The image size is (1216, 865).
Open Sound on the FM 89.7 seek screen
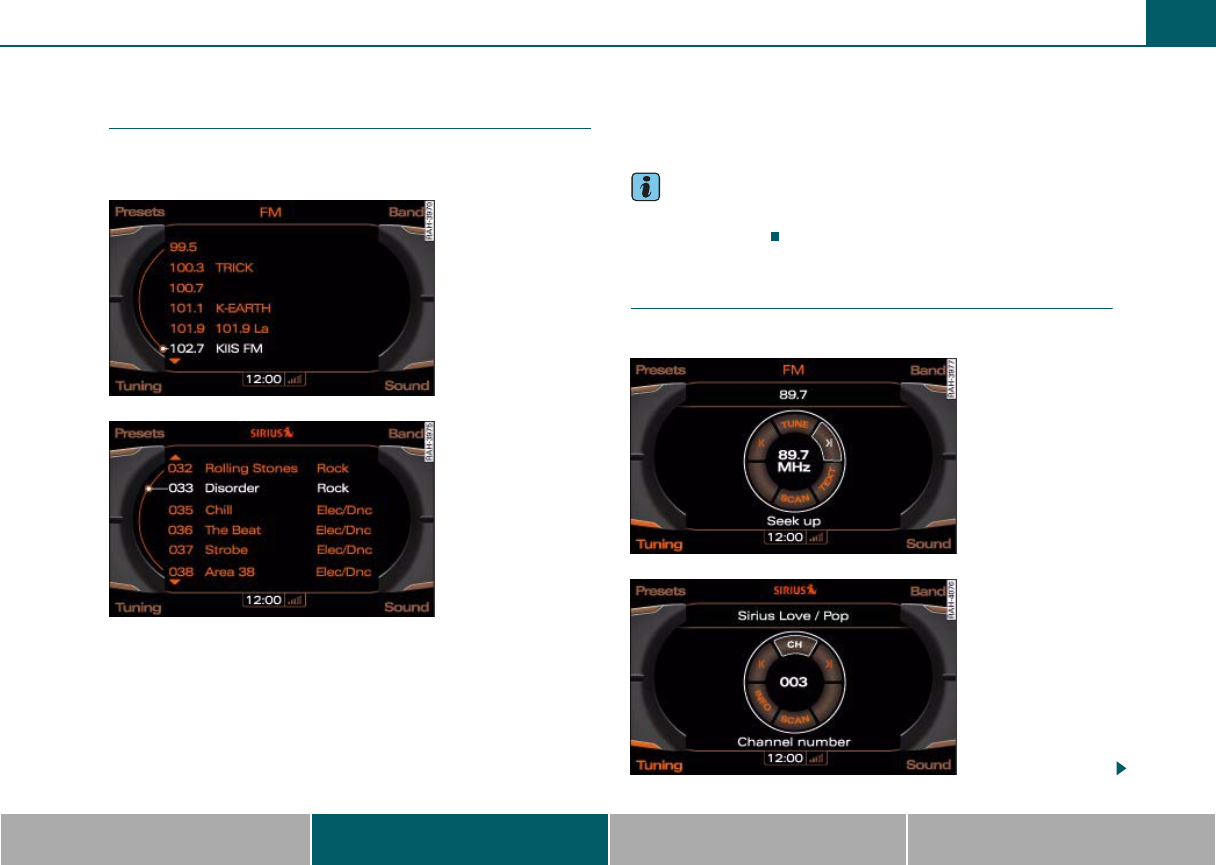(x=928, y=544)
